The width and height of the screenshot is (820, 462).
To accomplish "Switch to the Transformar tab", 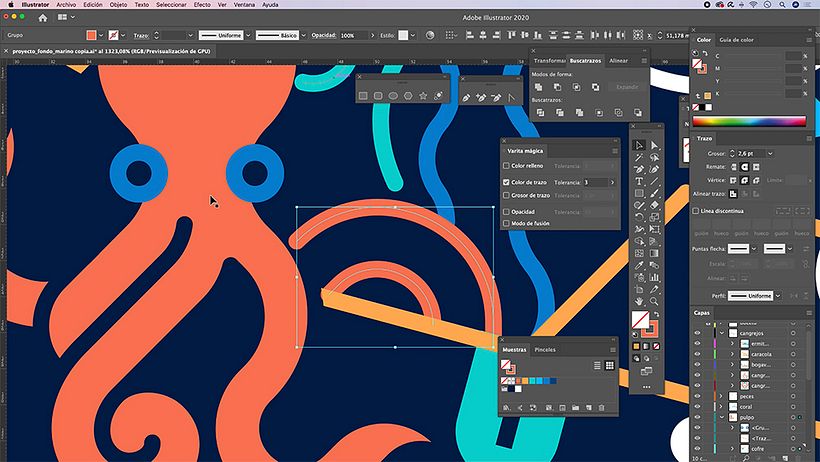I will click(549, 61).
